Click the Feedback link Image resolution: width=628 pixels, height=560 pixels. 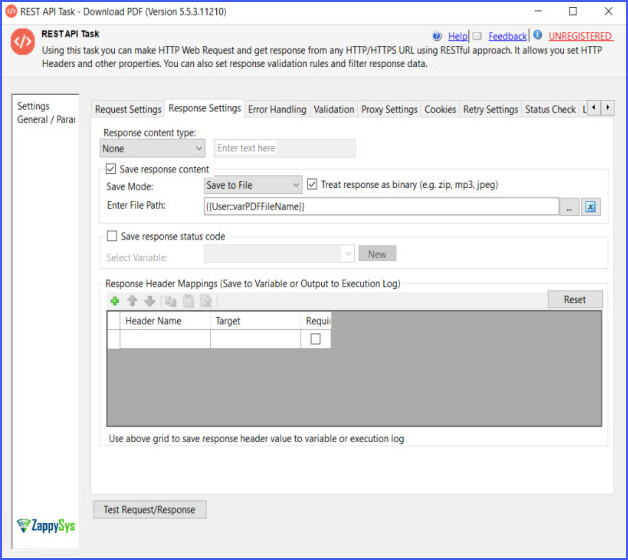507,36
